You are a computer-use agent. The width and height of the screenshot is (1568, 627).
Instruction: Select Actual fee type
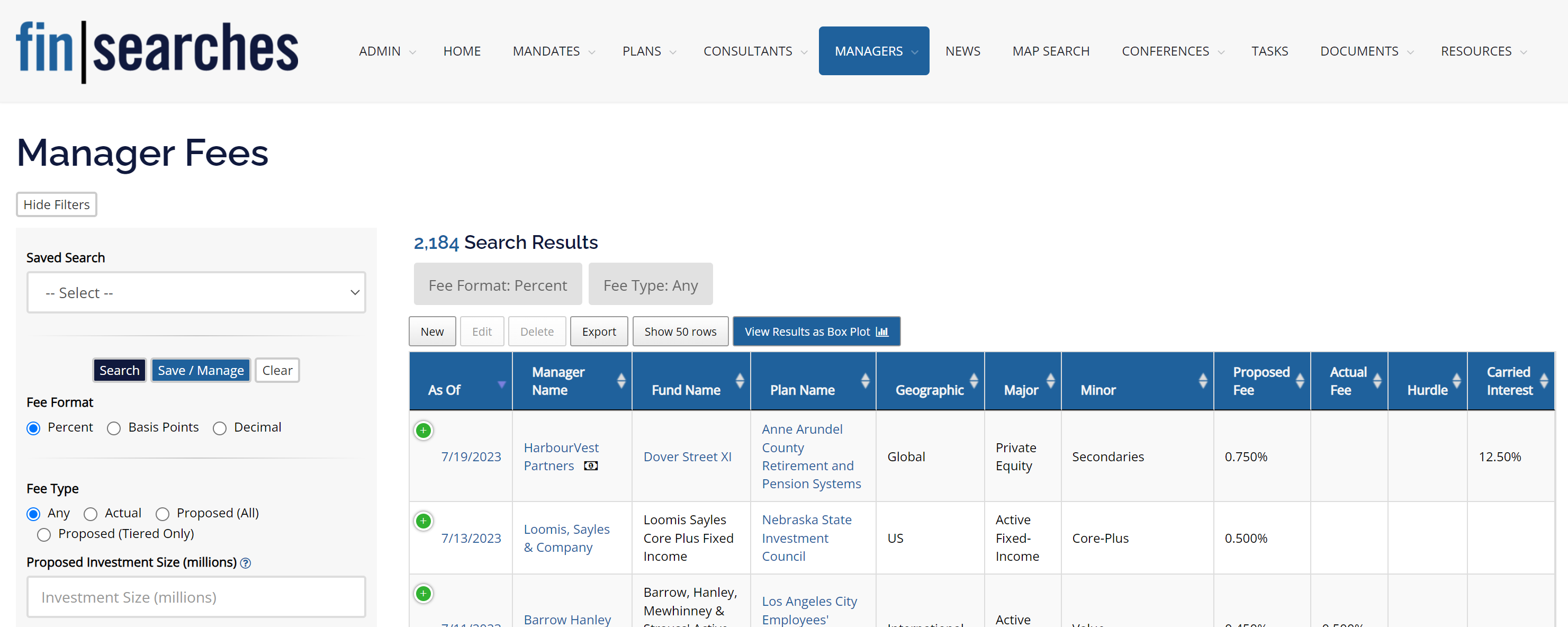coord(91,514)
